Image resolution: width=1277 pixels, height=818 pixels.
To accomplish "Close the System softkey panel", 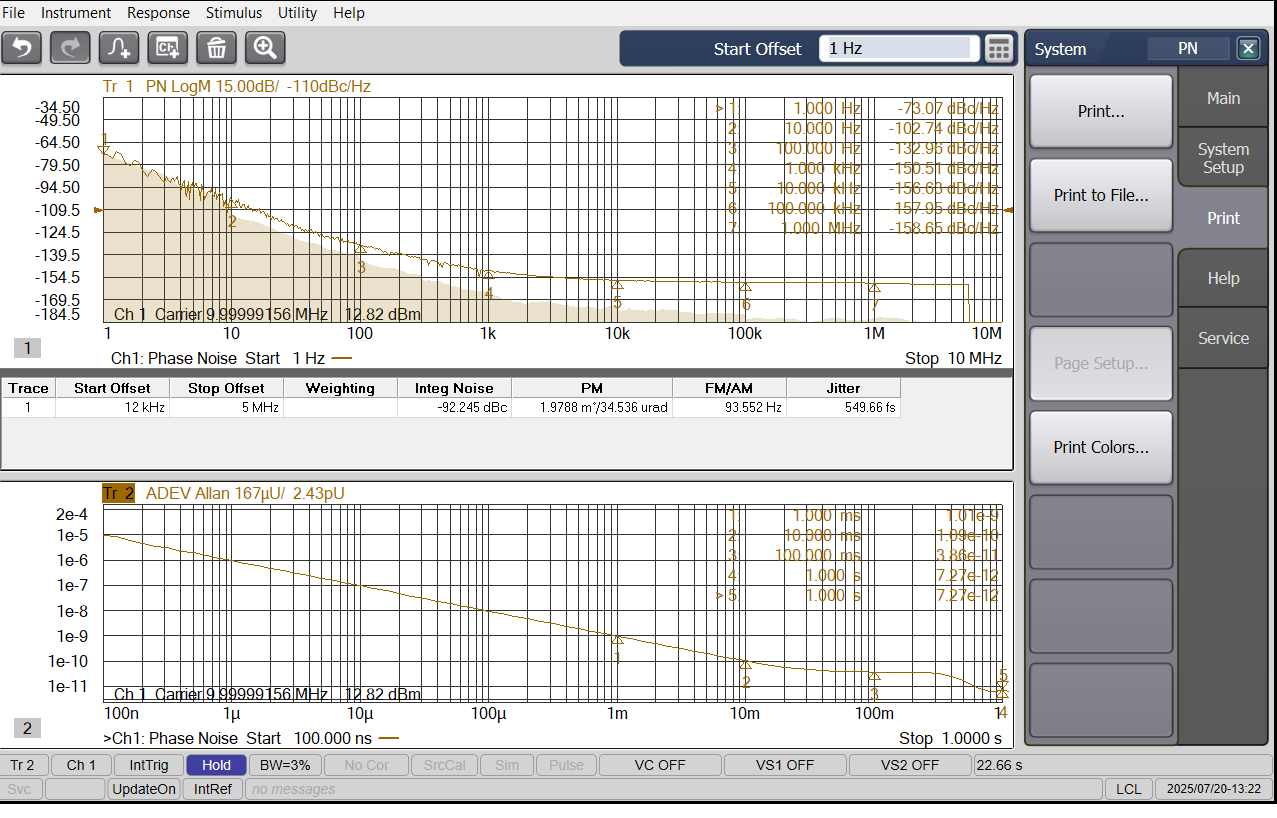I will click(x=1248, y=48).
